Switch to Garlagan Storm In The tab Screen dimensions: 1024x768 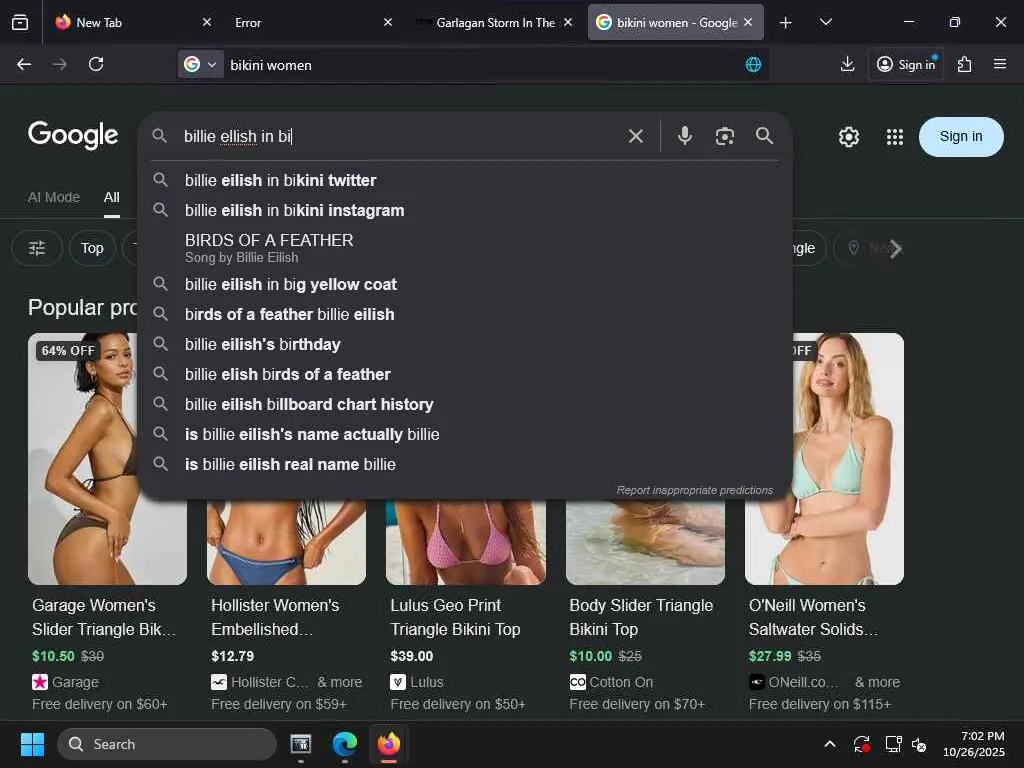pyautogui.click(x=493, y=23)
